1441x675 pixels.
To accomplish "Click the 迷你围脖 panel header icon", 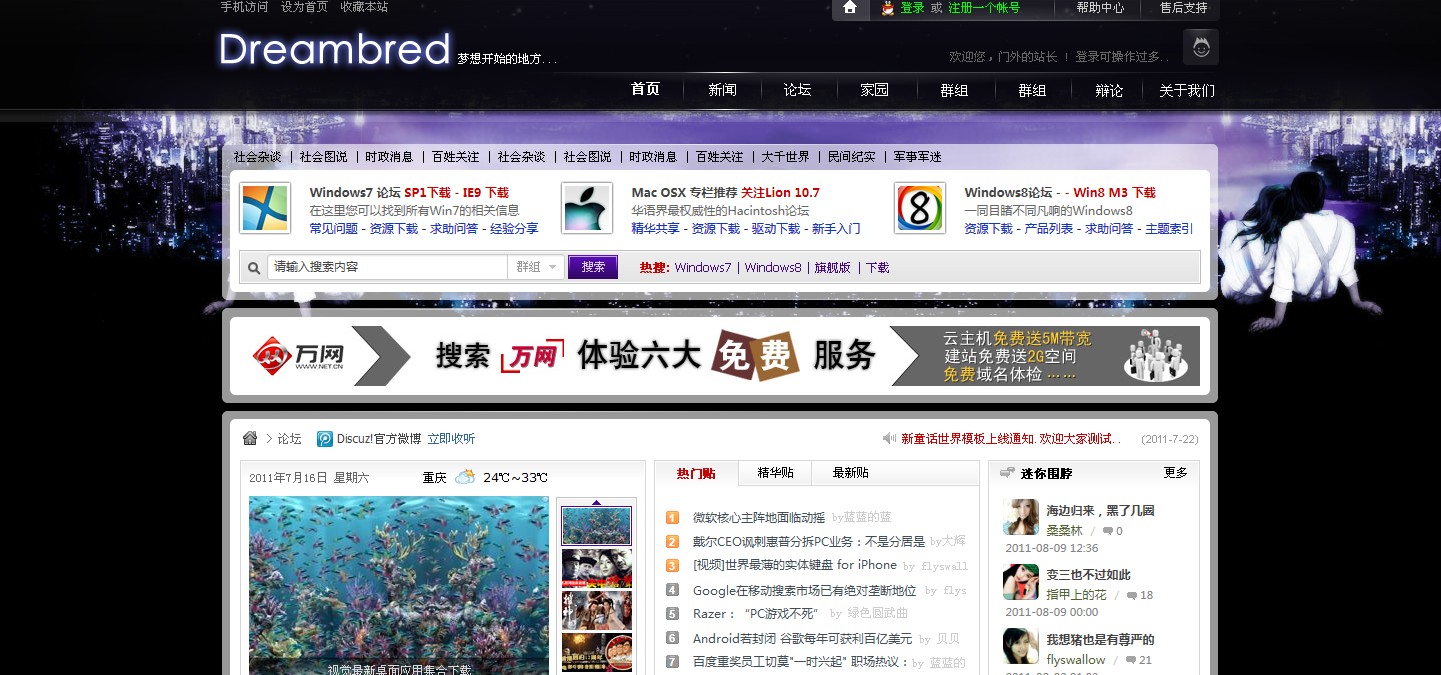I will [1007, 473].
